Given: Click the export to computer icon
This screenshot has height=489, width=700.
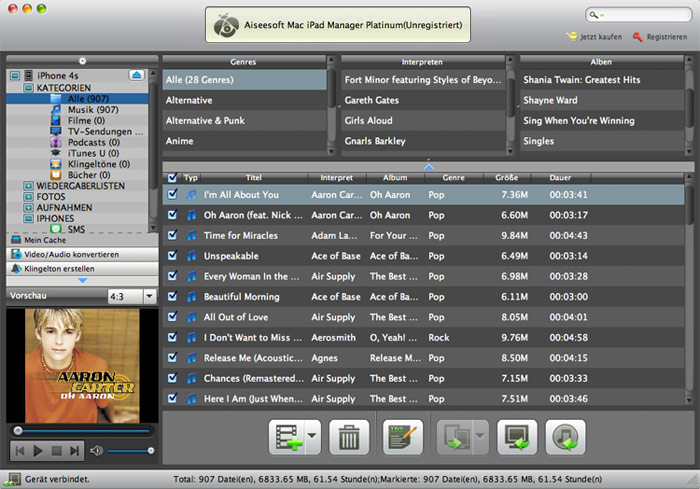Looking at the screenshot, I should (518, 437).
